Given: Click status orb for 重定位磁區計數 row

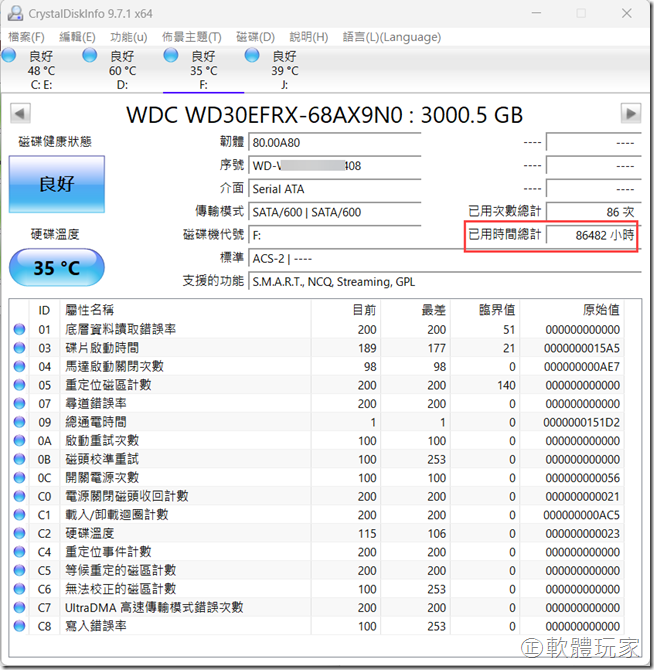Looking at the screenshot, I should click(19, 385).
